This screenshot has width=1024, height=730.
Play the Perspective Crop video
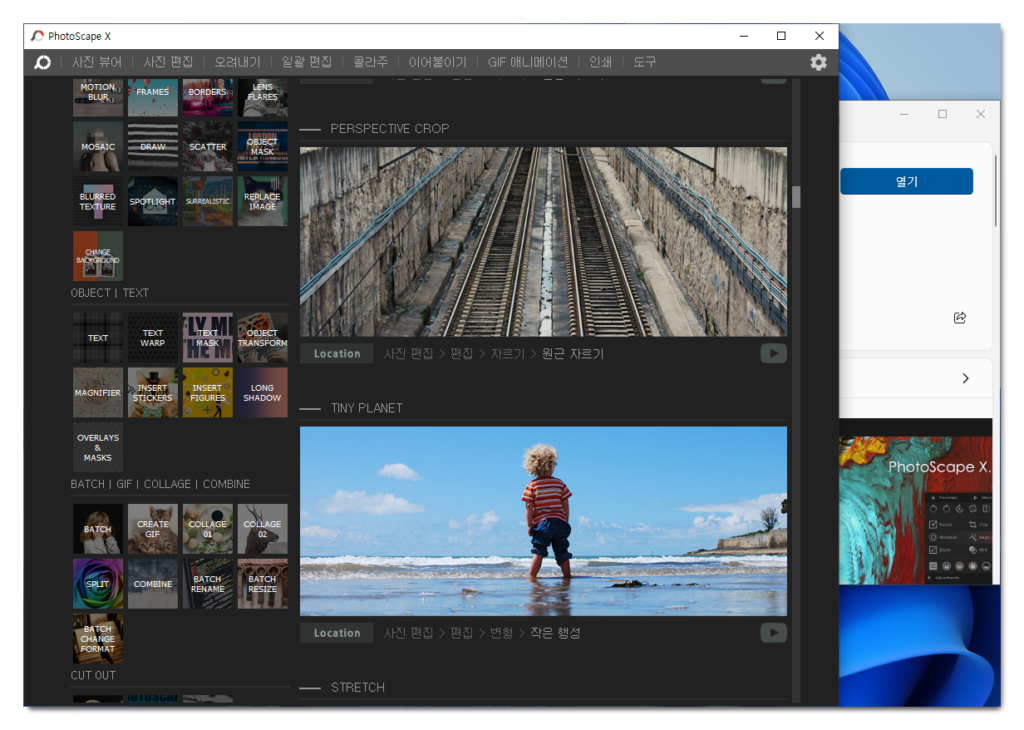(773, 353)
